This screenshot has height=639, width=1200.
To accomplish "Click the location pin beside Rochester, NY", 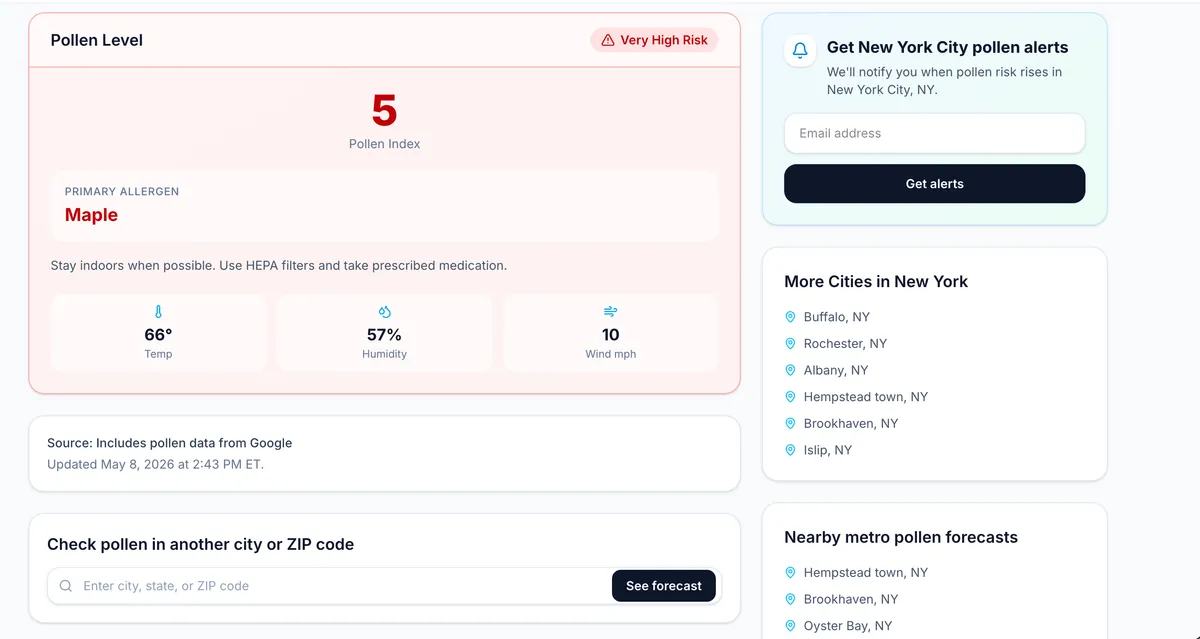I will tap(790, 343).
